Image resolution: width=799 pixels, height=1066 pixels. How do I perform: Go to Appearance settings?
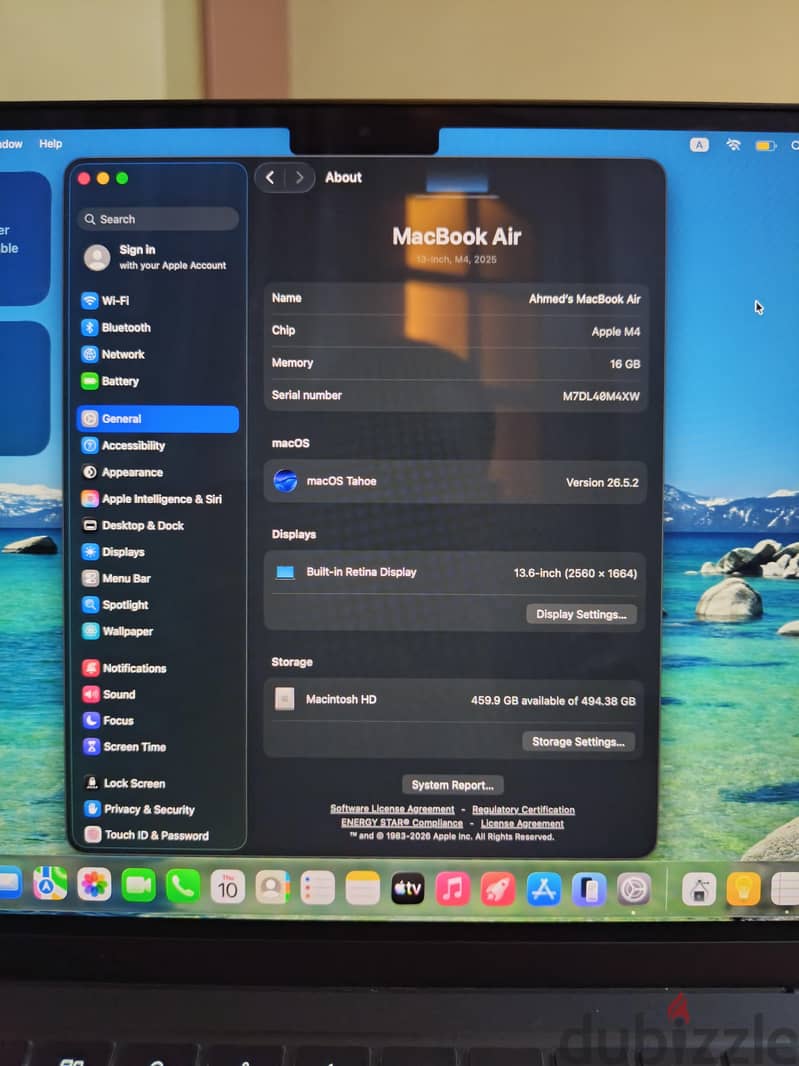click(x=158, y=472)
